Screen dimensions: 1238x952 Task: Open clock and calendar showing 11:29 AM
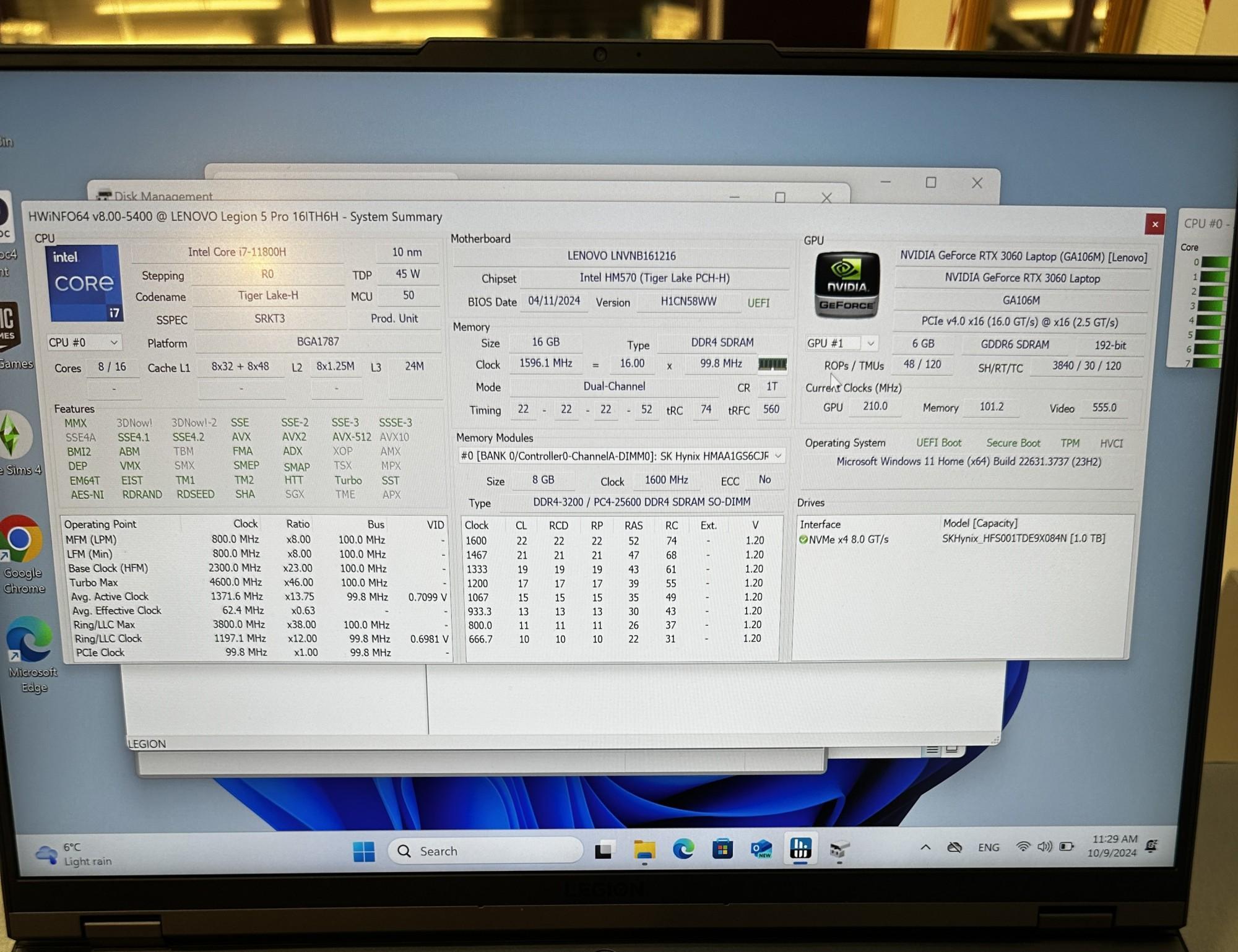click(1114, 846)
